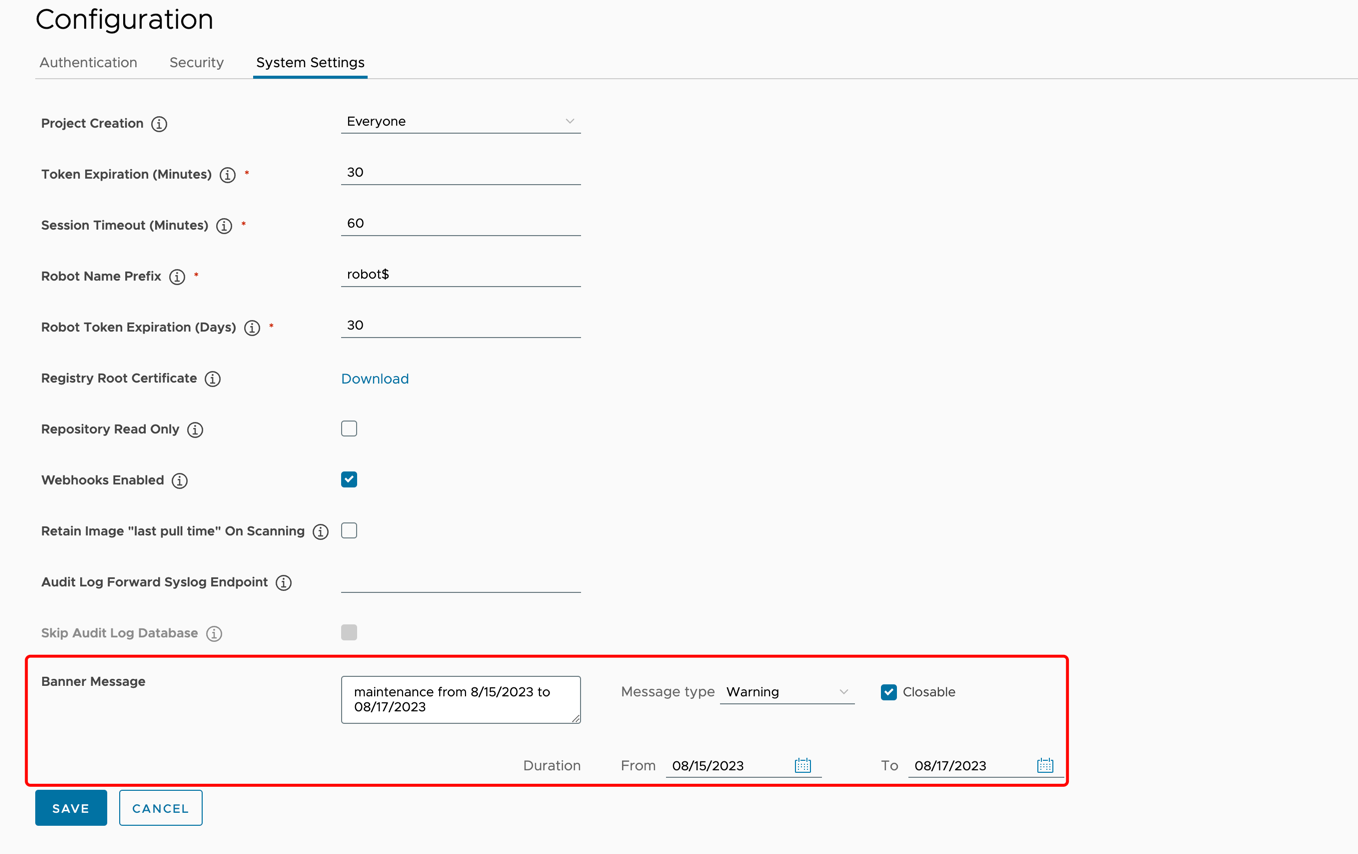Viewport: 1358px width, 854px height.
Task: Toggle the Closable banner checkbox
Action: (x=889, y=692)
